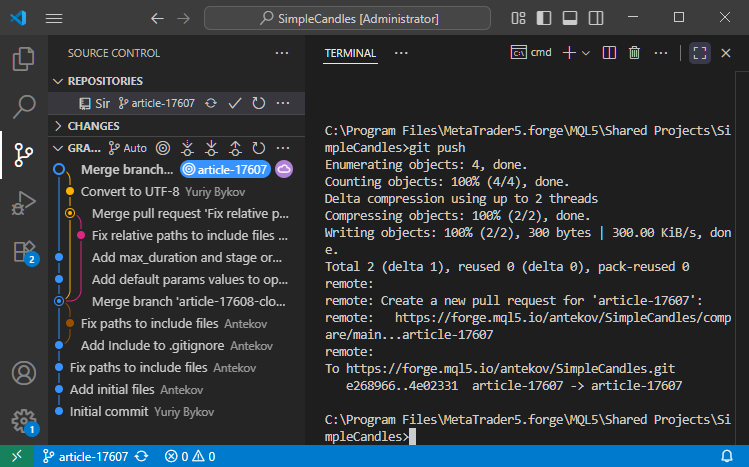This screenshot has height=467, width=749.
Task: Click the cmd terminal profile label
Action: point(531,53)
